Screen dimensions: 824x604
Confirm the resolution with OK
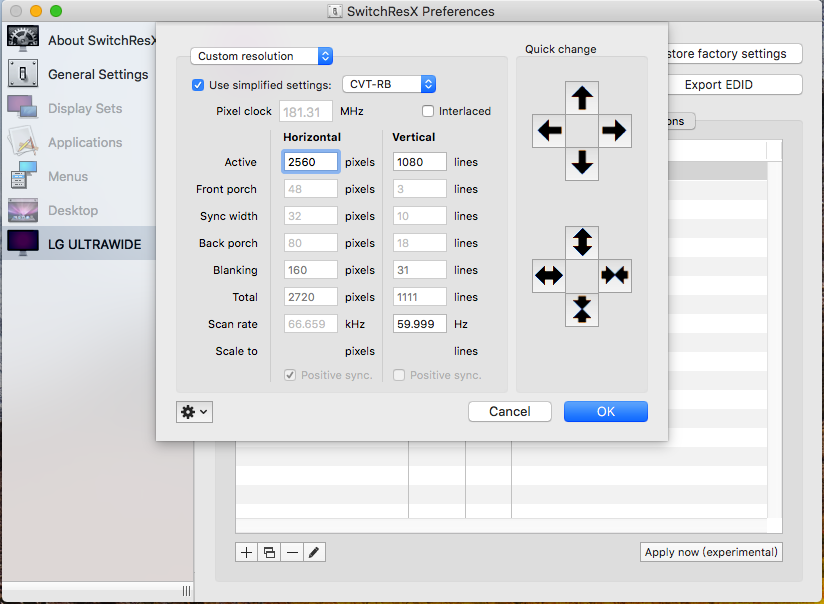pyautogui.click(x=605, y=411)
